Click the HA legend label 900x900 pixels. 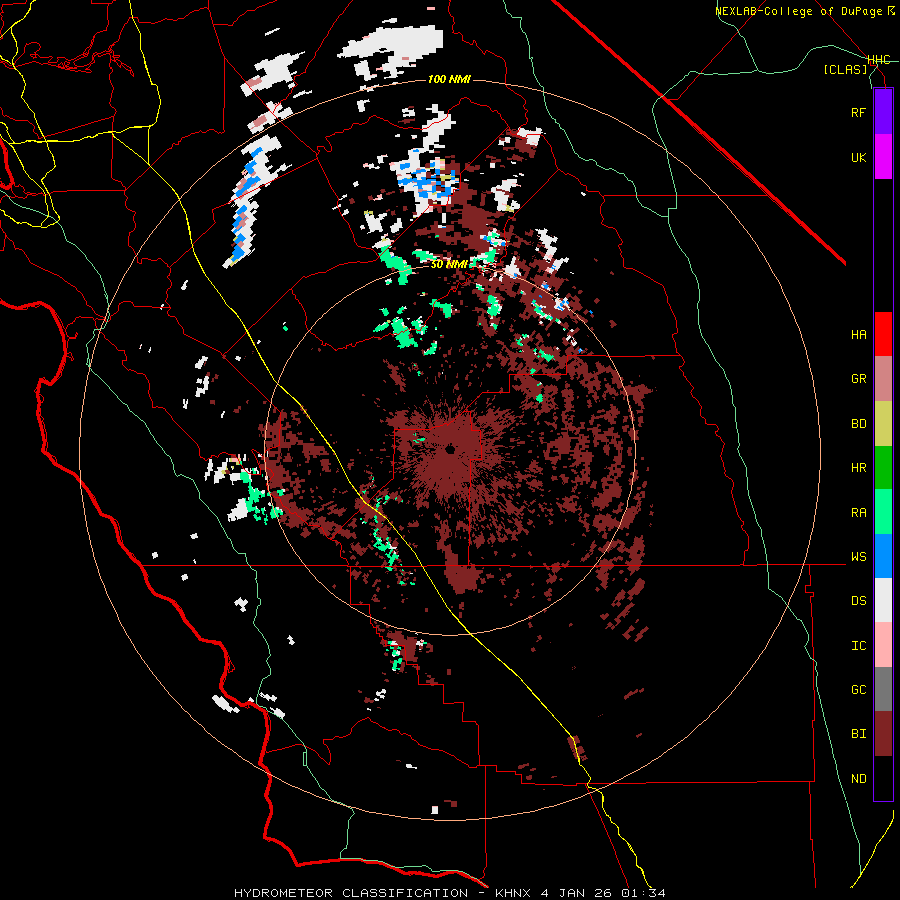tap(858, 335)
